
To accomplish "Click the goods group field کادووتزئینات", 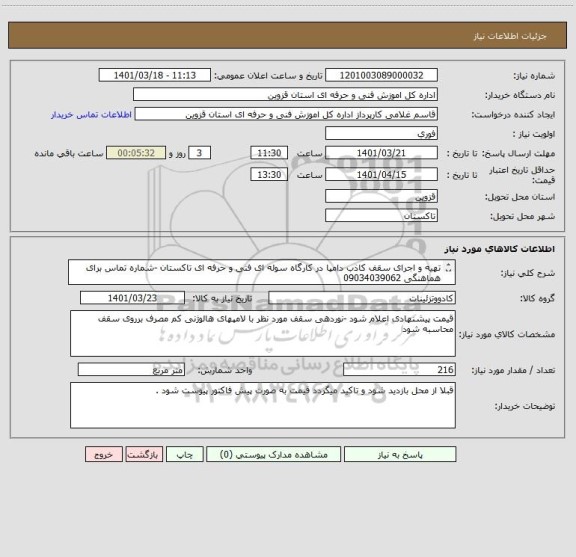I will coord(362,298).
